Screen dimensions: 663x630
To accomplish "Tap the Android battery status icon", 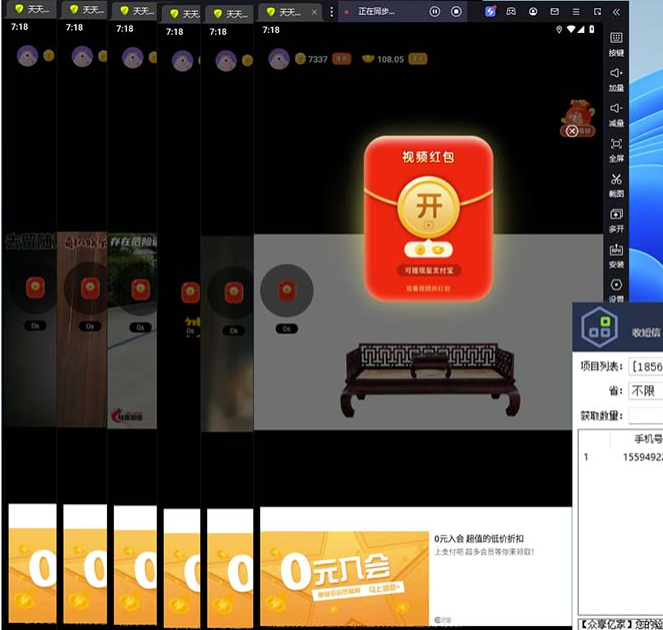I will tap(592, 29).
